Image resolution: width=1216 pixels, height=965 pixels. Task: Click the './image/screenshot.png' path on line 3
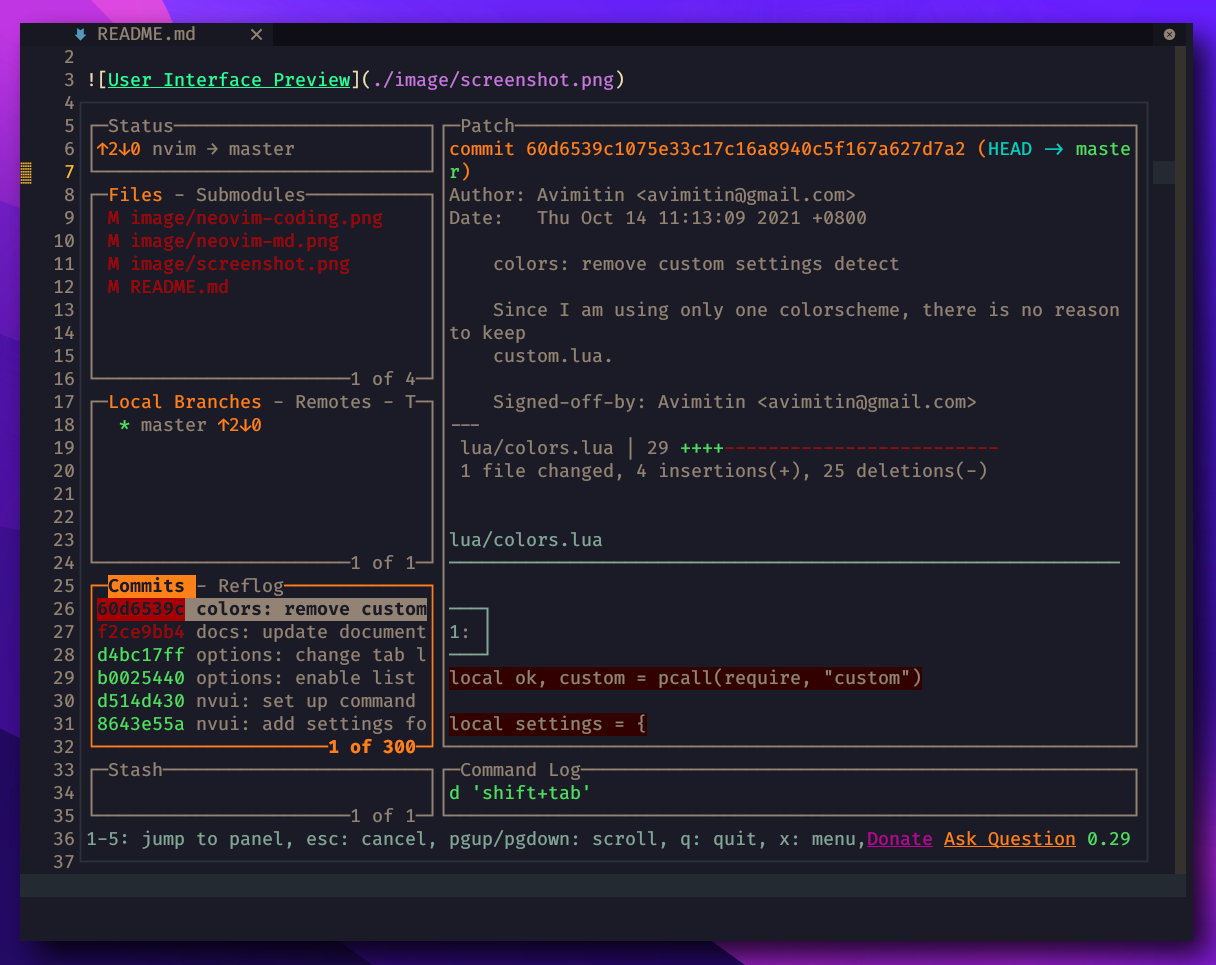point(493,80)
